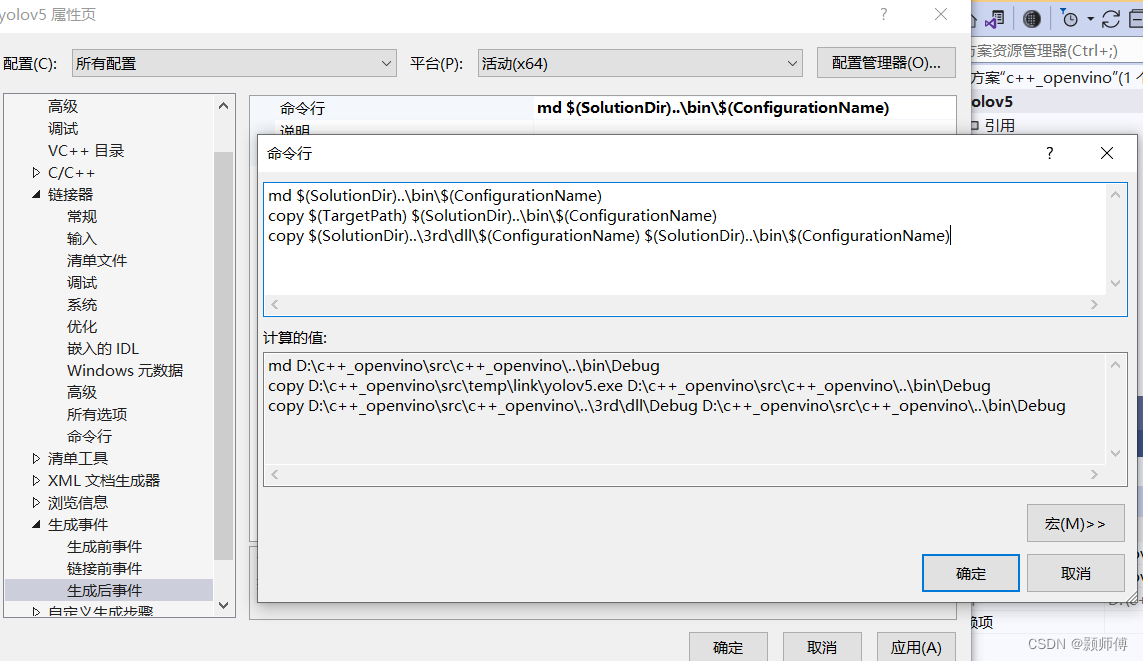This screenshot has width=1143, height=661.
Task: Select 生成前事件 in the tree
Action: click(x=104, y=547)
